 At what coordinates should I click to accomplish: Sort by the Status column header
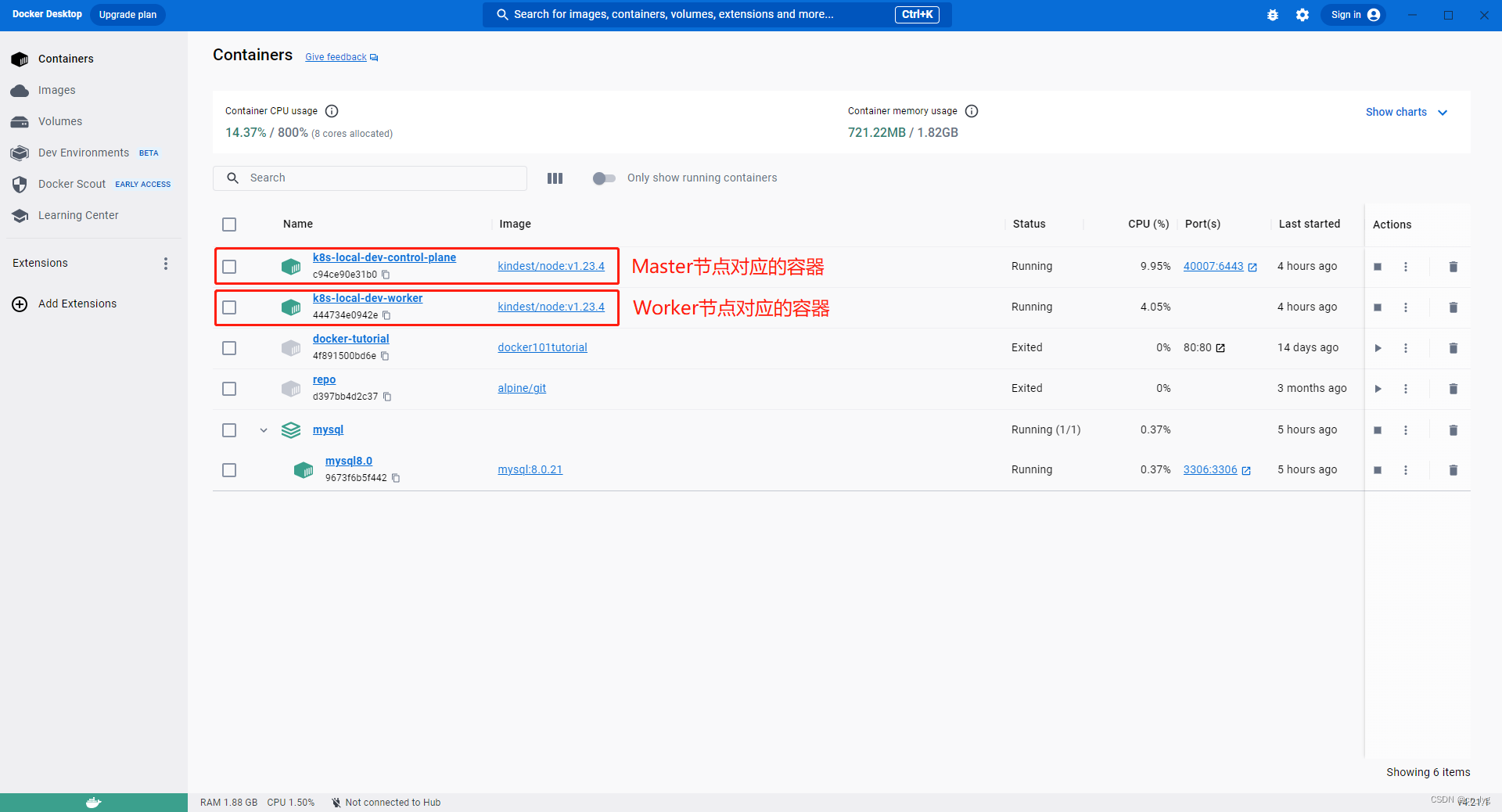pos(1029,225)
